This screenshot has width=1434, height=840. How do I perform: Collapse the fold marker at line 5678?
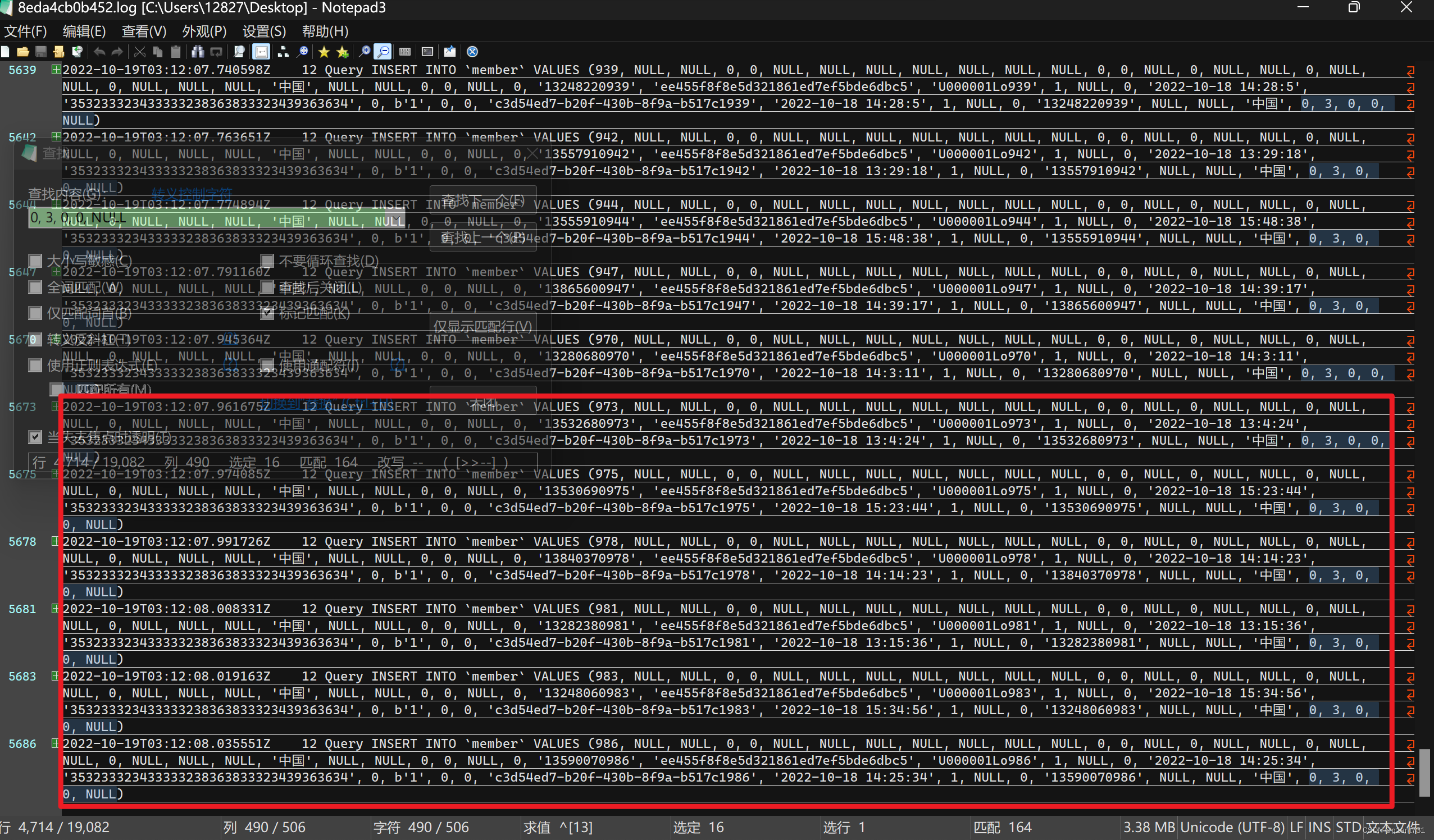55,541
